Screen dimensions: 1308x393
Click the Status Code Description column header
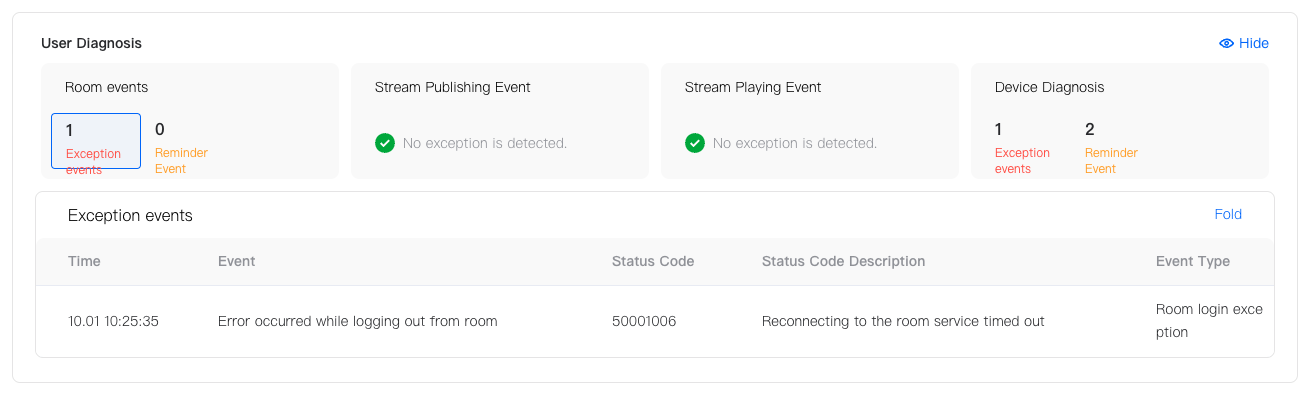[x=843, y=261]
